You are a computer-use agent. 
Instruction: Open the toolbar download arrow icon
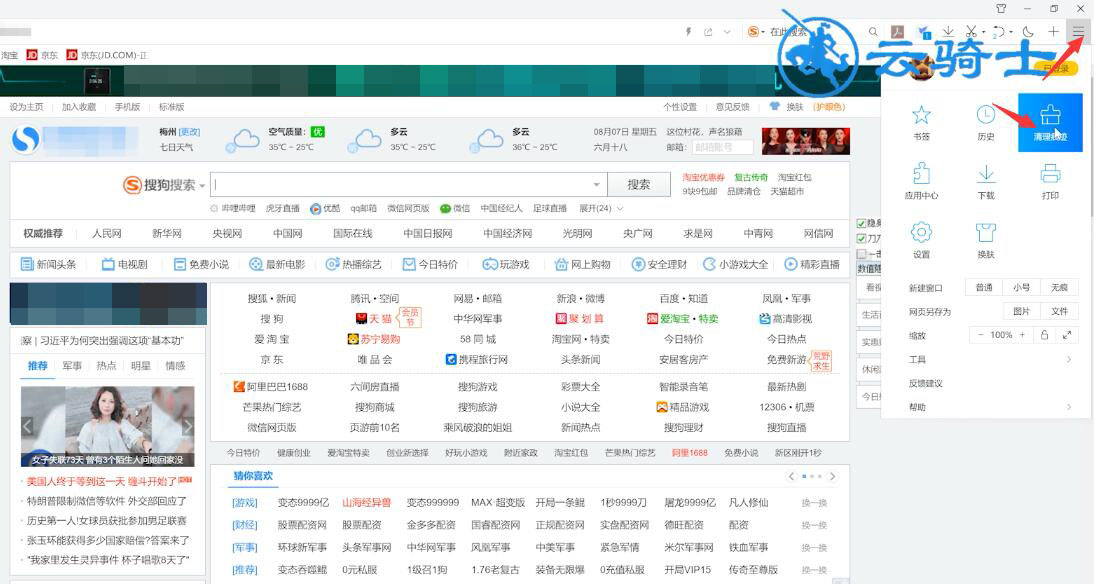(947, 31)
